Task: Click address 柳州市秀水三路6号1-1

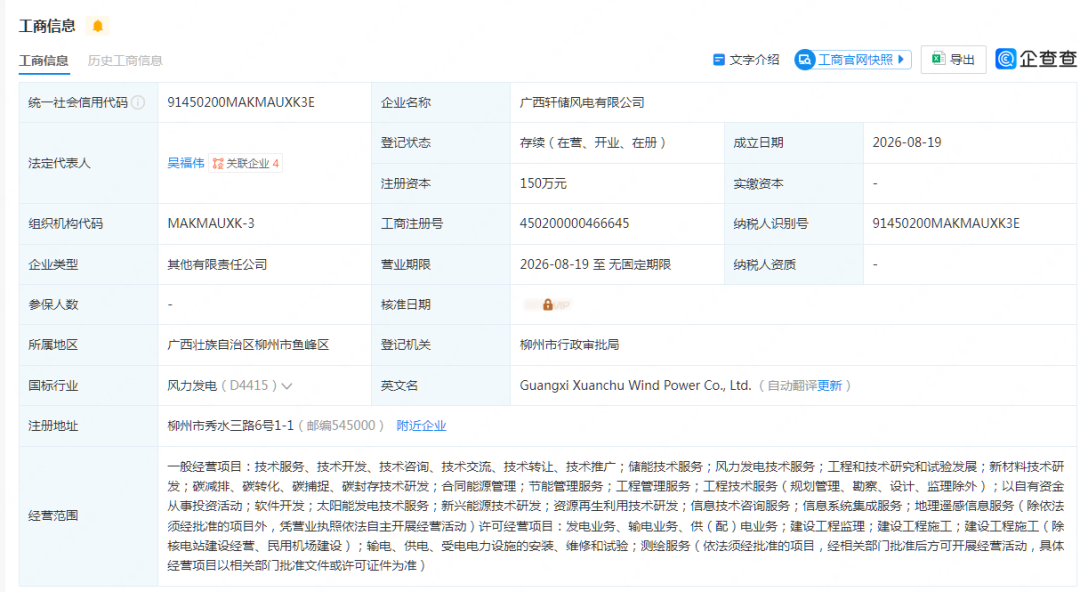Action: 230,426
